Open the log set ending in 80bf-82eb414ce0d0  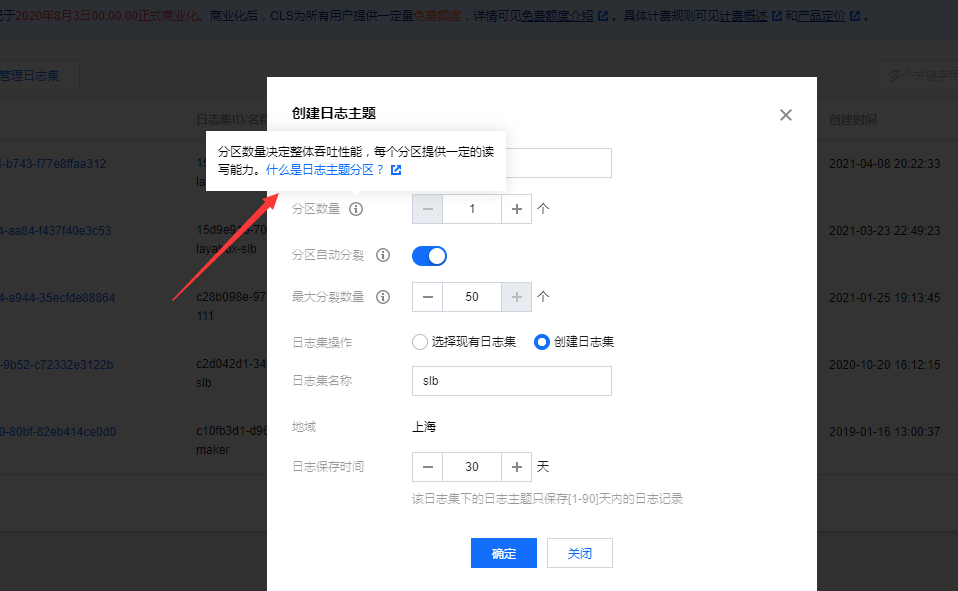[x=58, y=432]
